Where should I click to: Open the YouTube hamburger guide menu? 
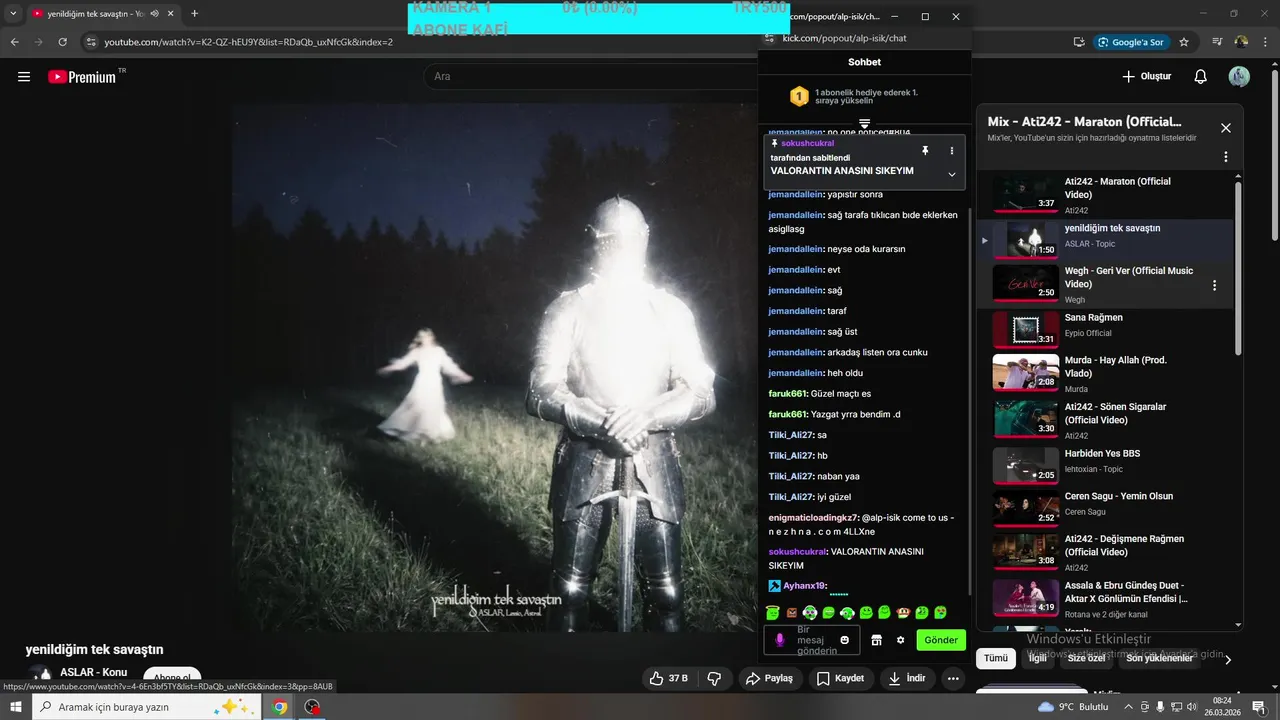(x=24, y=77)
